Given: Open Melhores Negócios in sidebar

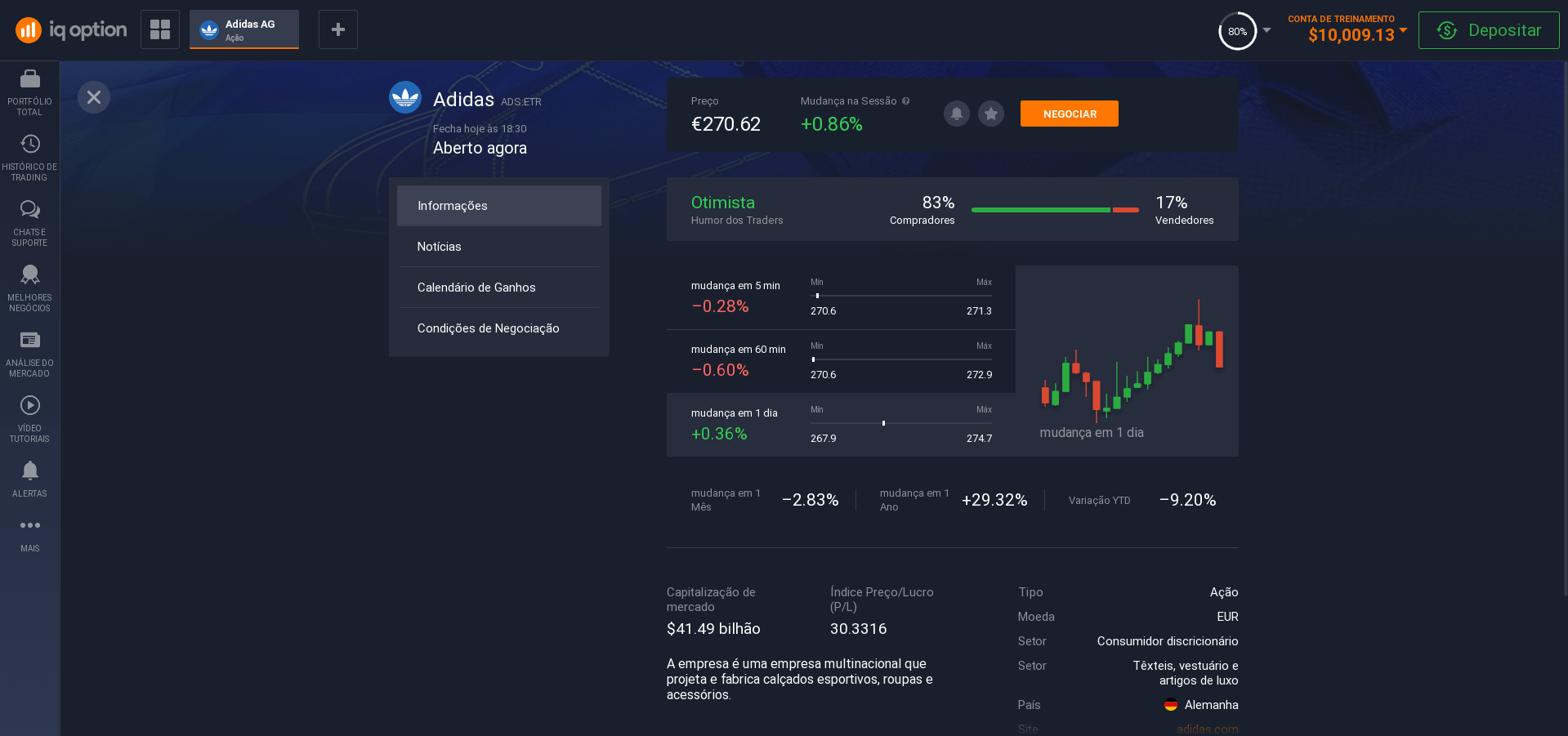Looking at the screenshot, I should tap(29, 289).
